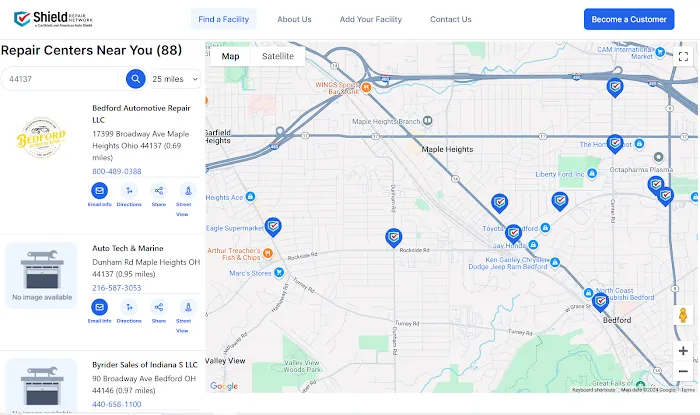
Task: Click the Maple Heights Branch library pin
Action: pyautogui.click(x=428, y=120)
